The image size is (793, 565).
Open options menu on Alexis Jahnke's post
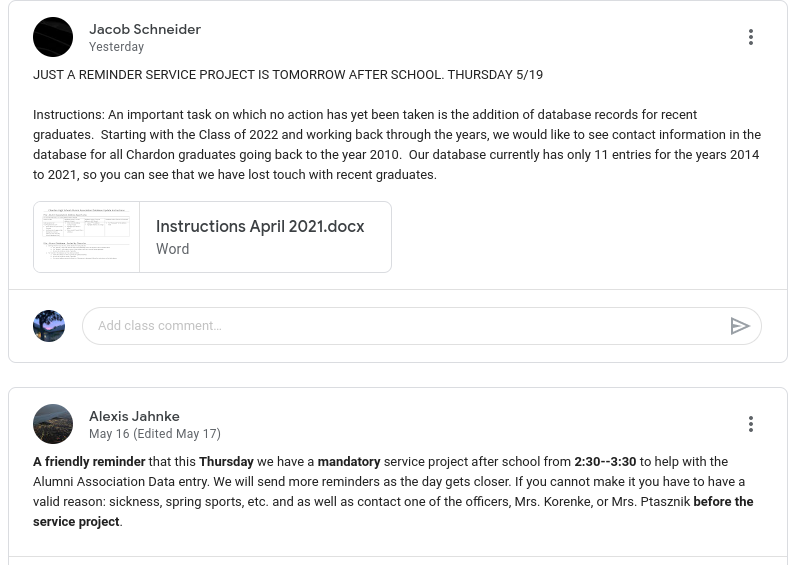[751, 424]
